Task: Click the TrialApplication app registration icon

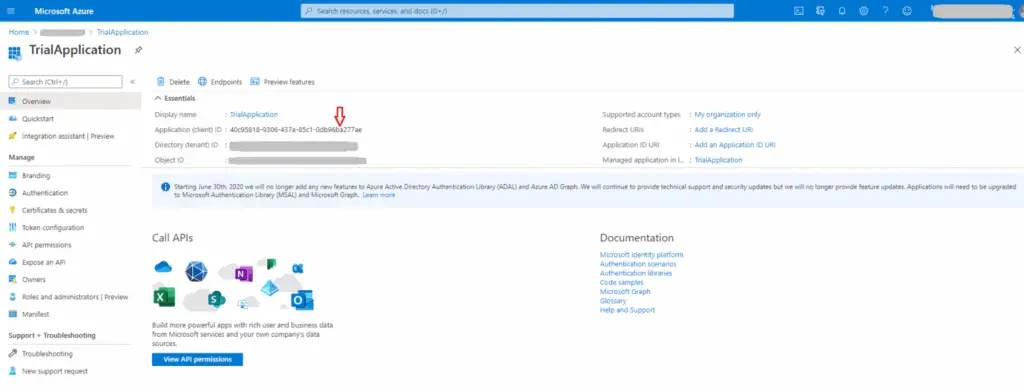Action: (14, 53)
